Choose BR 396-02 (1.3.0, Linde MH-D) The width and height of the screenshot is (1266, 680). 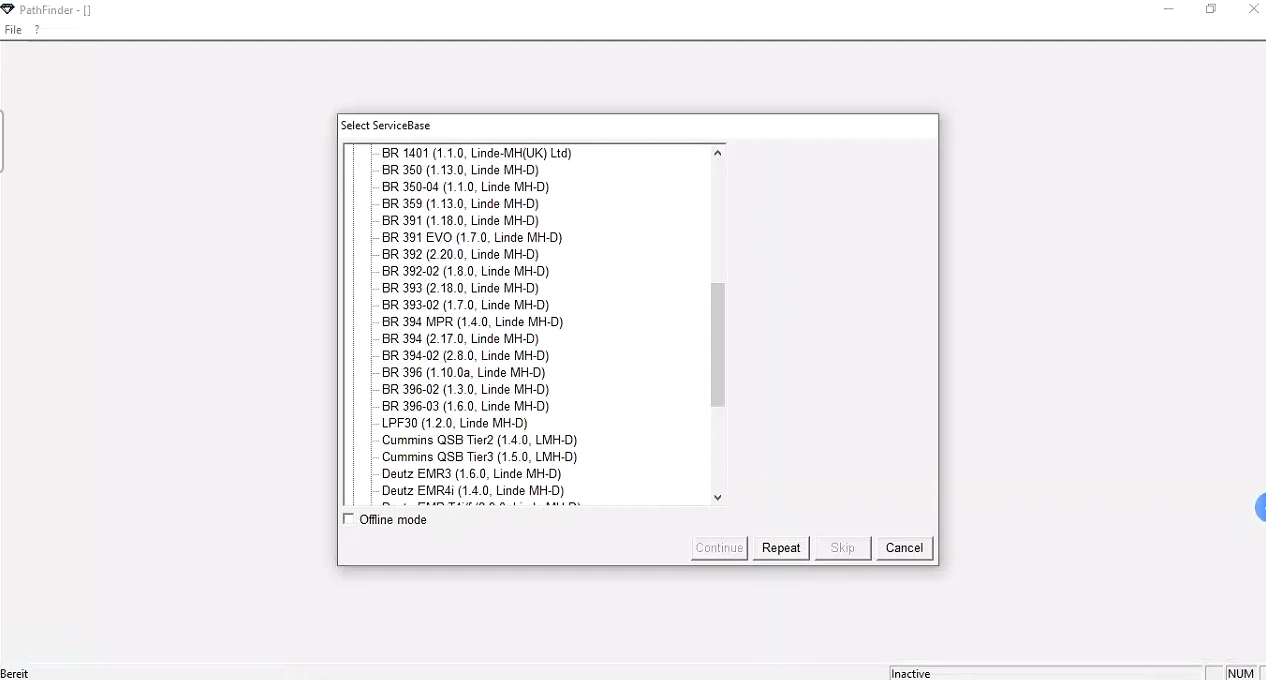point(465,390)
